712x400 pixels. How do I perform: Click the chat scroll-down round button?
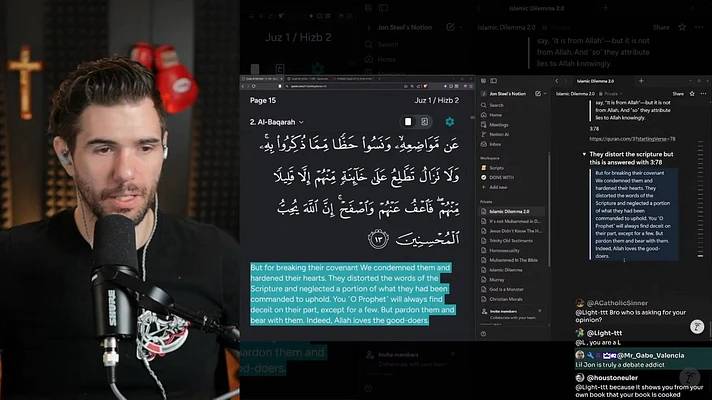point(697,326)
